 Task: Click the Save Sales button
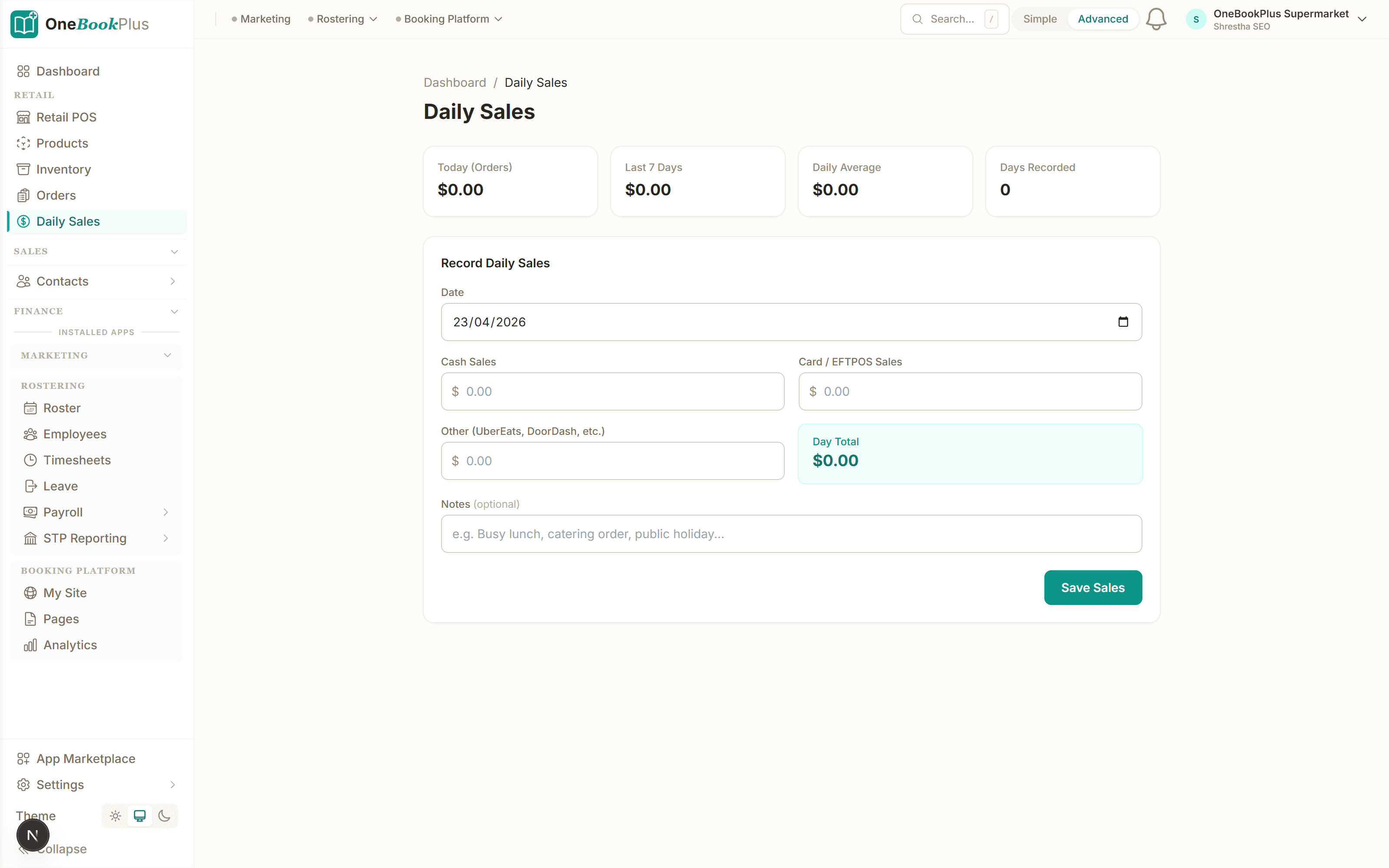point(1093,587)
